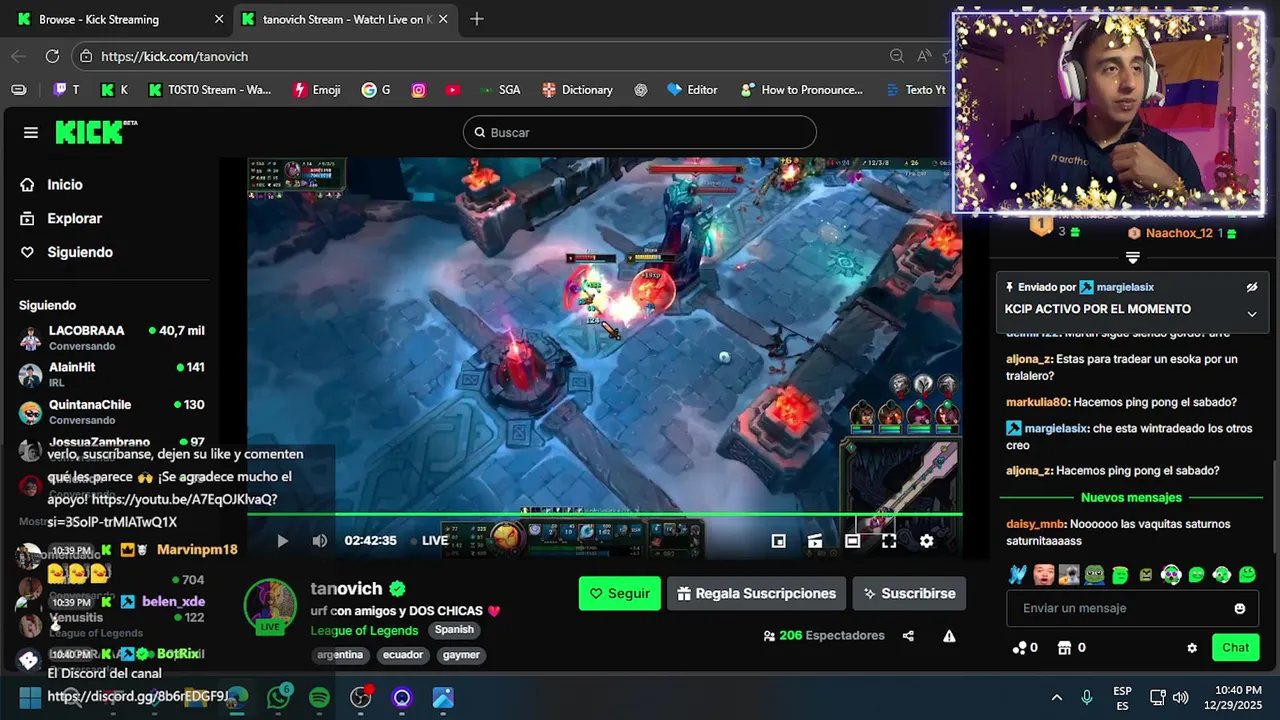The width and height of the screenshot is (1280, 720).
Task: Open WhatsApp from the taskbar
Action: [278, 697]
